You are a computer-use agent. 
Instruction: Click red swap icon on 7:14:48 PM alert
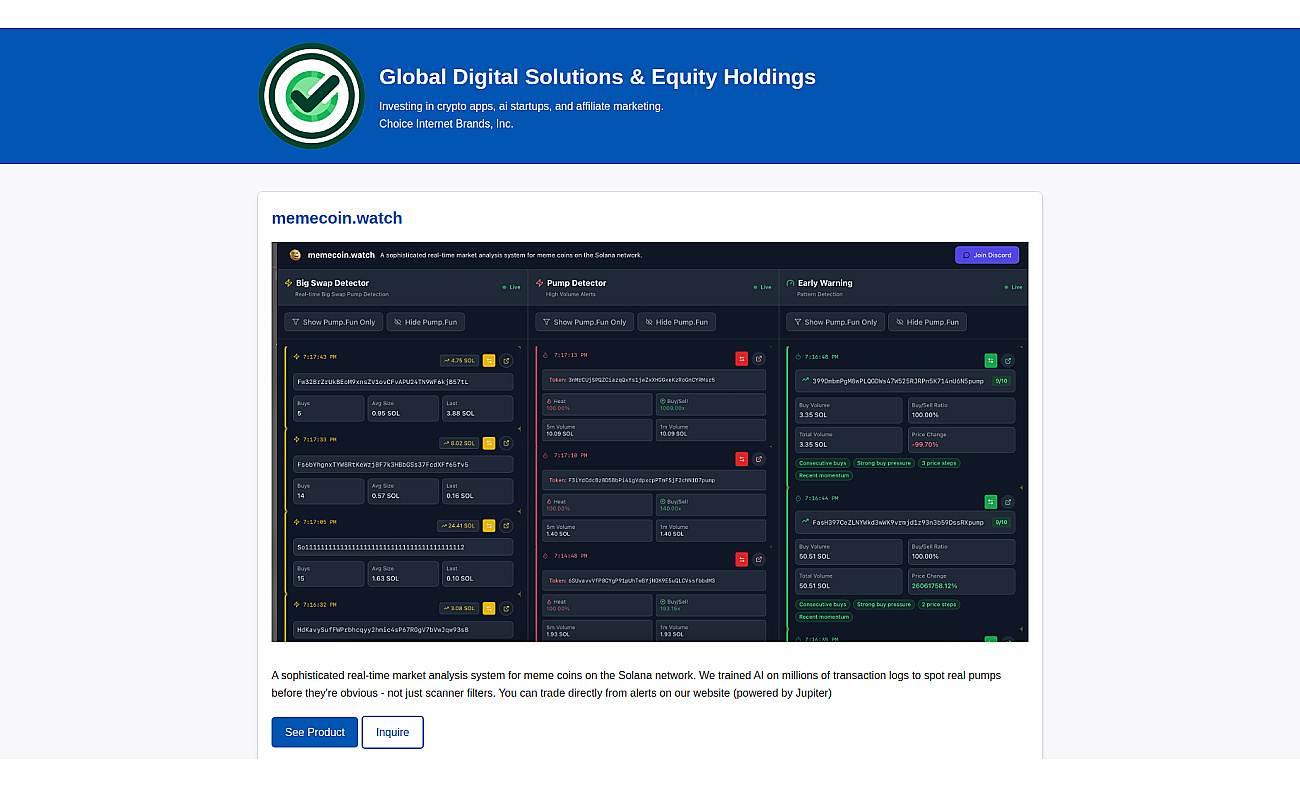click(742, 559)
